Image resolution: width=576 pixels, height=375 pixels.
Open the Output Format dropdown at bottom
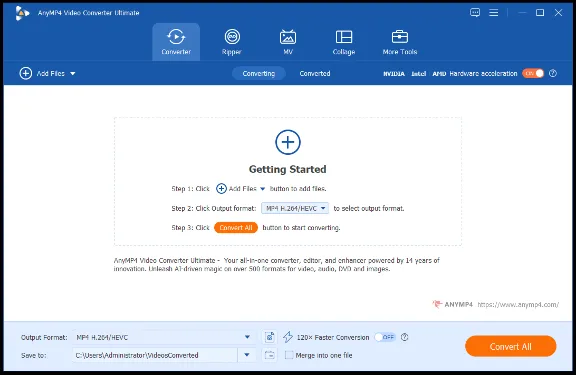tap(163, 337)
